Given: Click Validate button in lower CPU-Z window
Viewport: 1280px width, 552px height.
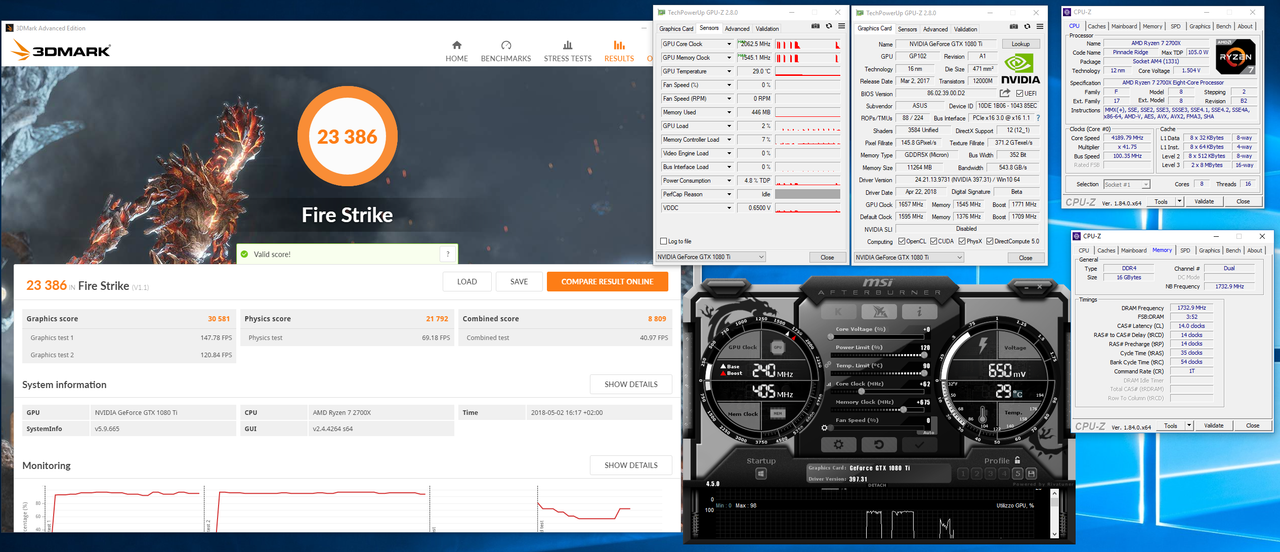Looking at the screenshot, I should pos(1213,425).
